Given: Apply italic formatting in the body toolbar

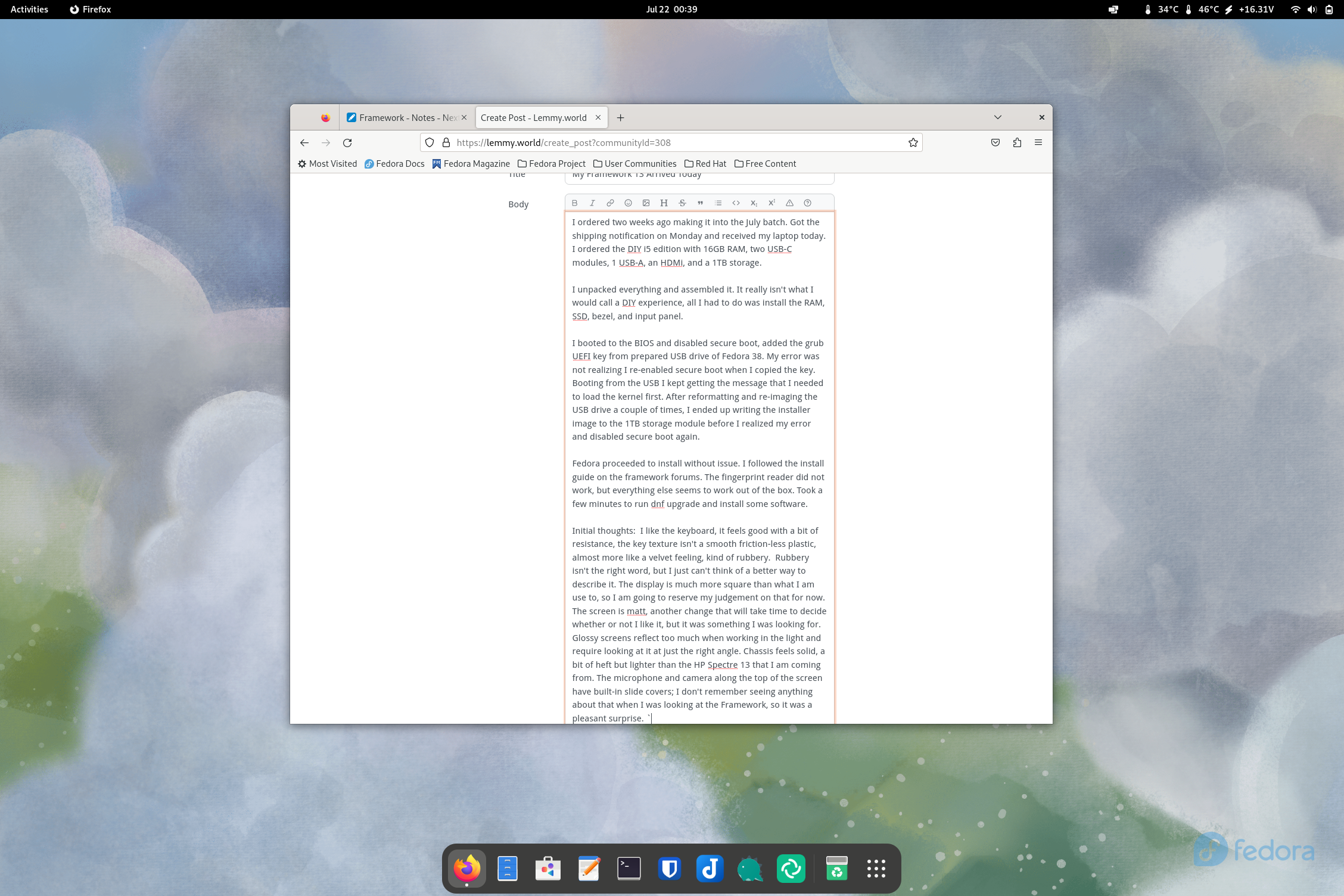Looking at the screenshot, I should point(592,203).
